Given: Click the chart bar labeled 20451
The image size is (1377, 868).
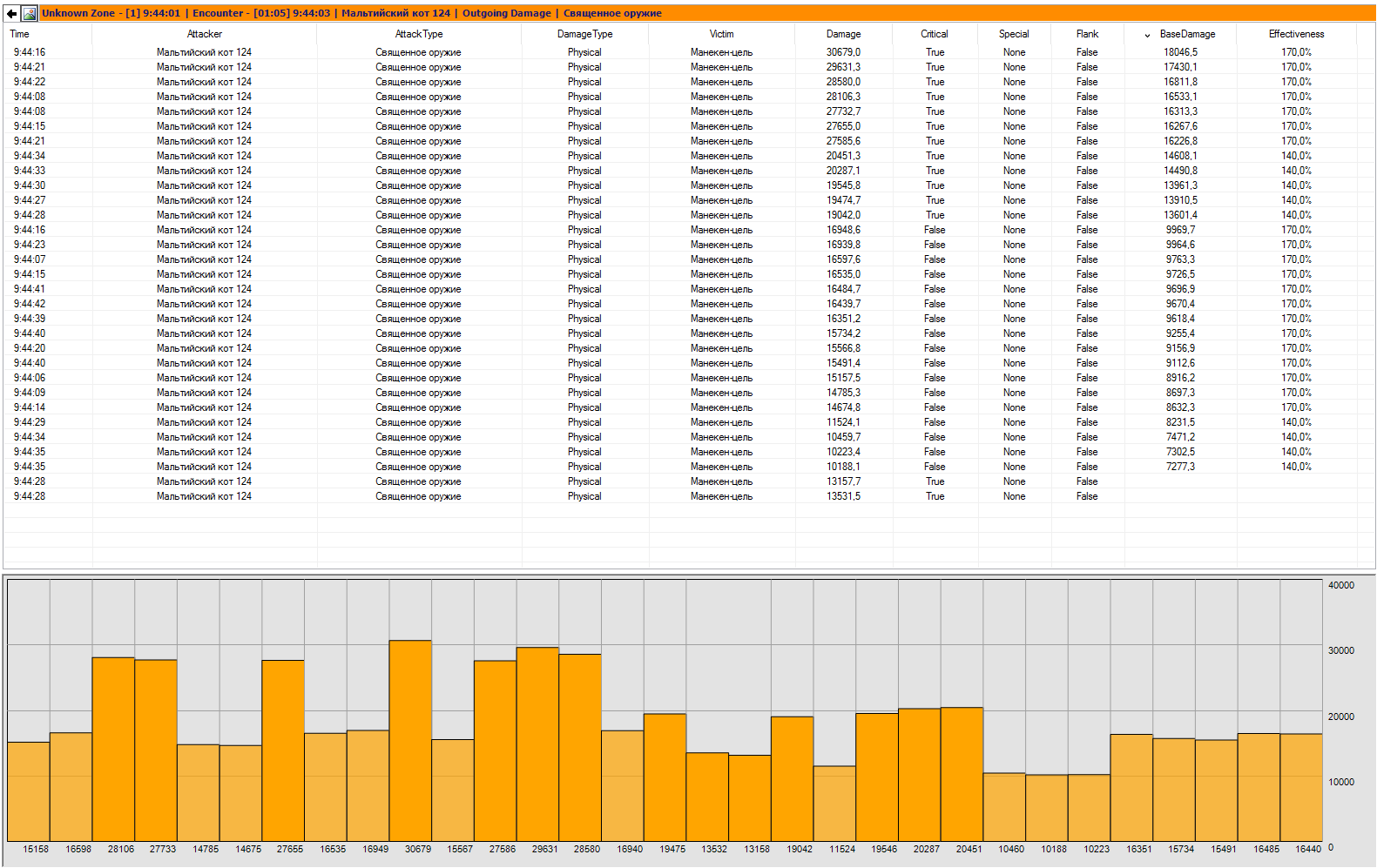Looking at the screenshot, I should click(x=962, y=775).
